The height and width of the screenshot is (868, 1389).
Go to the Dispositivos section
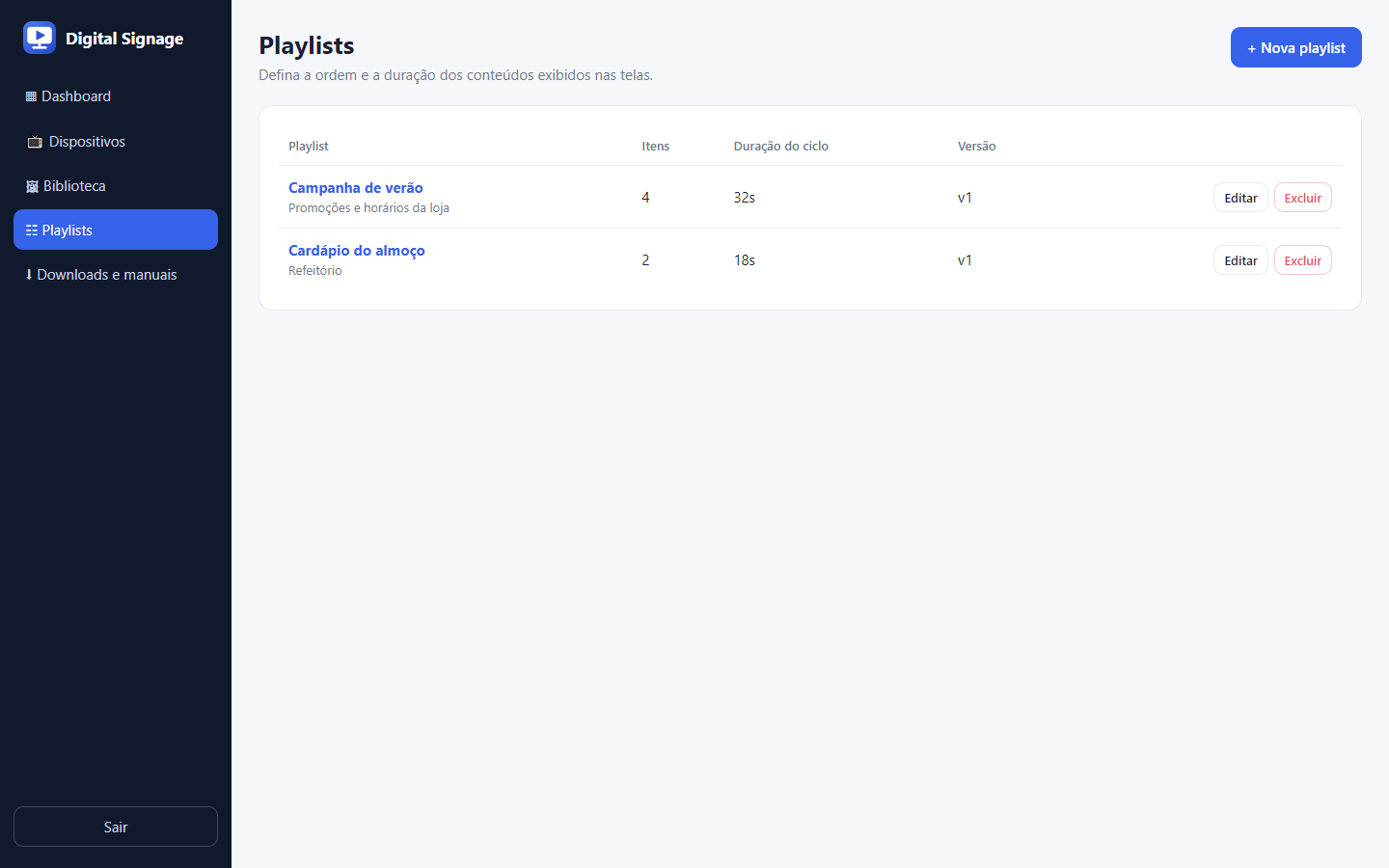[x=116, y=142]
